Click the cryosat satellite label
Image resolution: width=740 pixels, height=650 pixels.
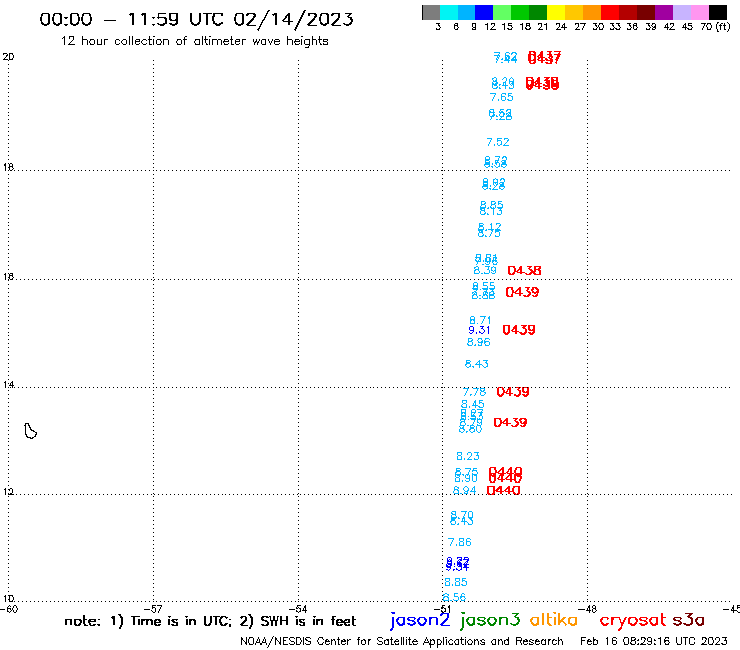point(632,620)
